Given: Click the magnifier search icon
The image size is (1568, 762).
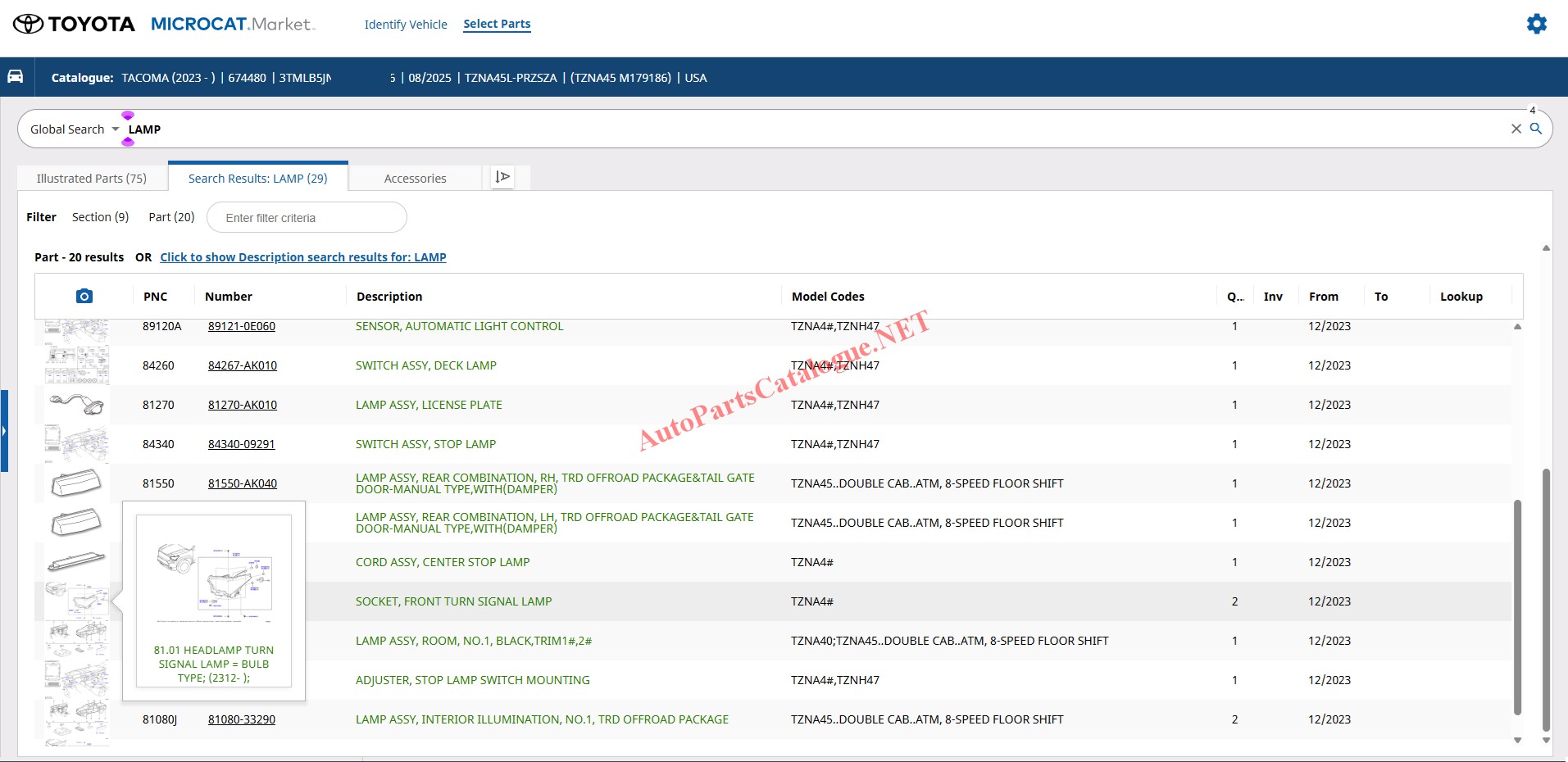Looking at the screenshot, I should pyautogui.click(x=1536, y=129).
